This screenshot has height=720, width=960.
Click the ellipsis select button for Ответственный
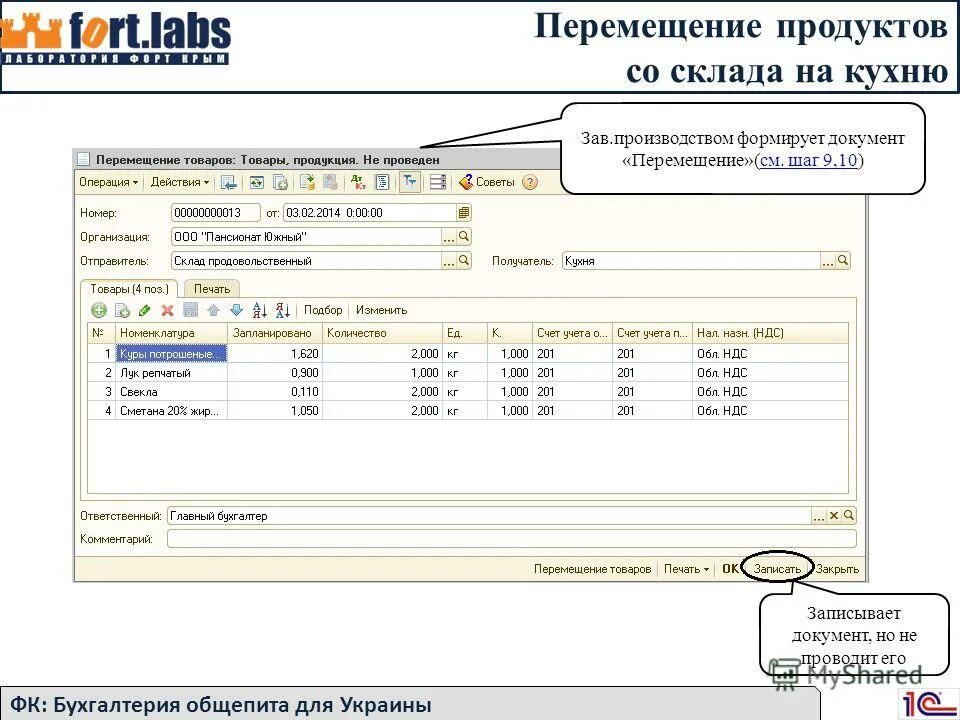[819, 516]
